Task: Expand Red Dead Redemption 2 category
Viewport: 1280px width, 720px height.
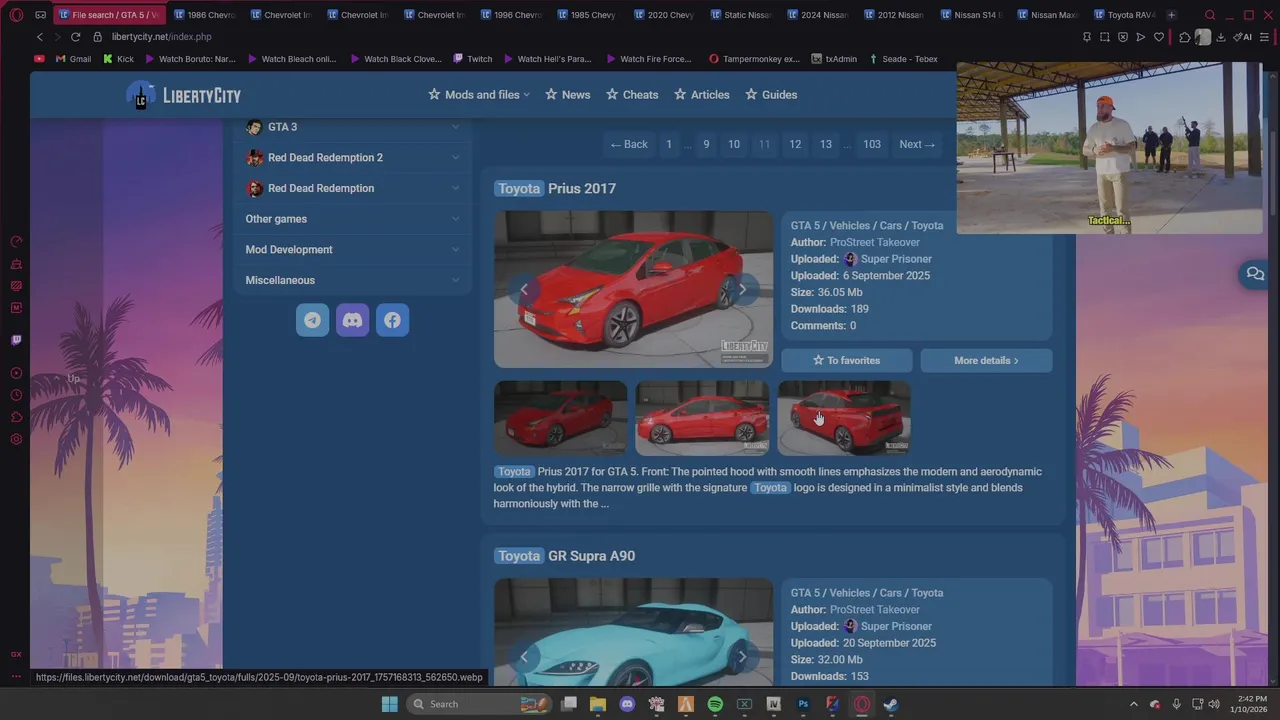Action: point(352,157)
